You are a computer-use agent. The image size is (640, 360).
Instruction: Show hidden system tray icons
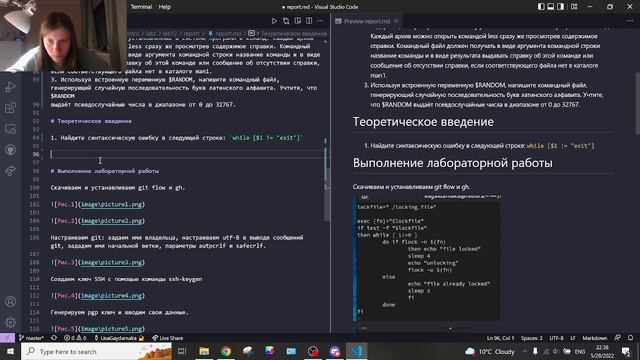[x=525, y=351]
